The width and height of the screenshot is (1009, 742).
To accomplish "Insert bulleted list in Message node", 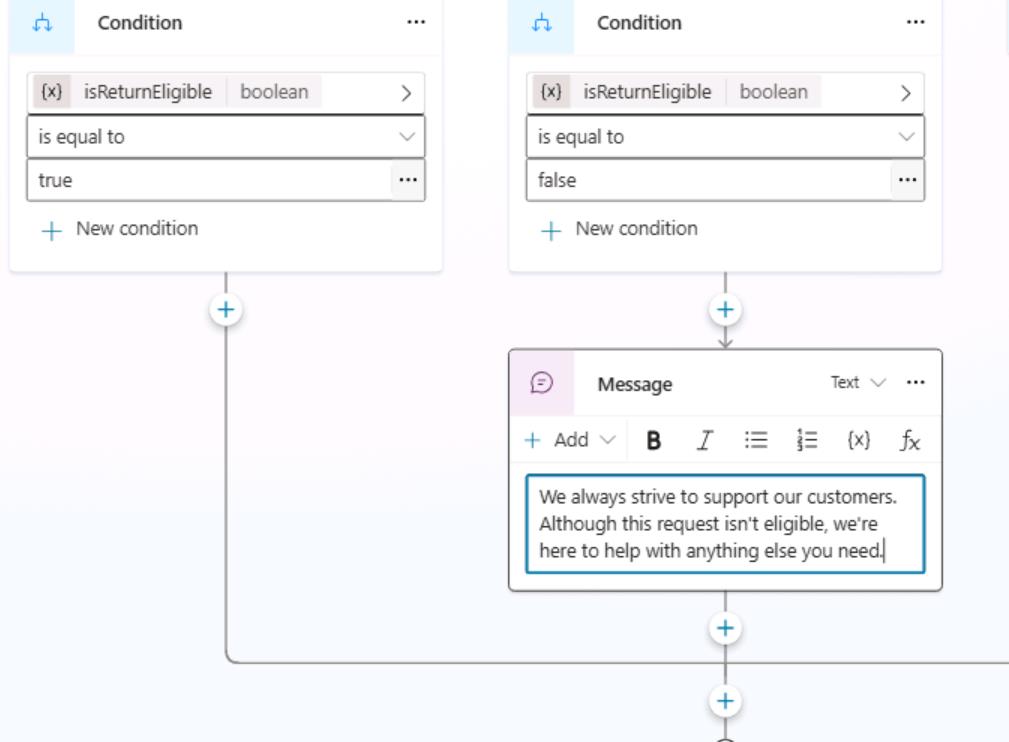I will (x=755, y=441).
